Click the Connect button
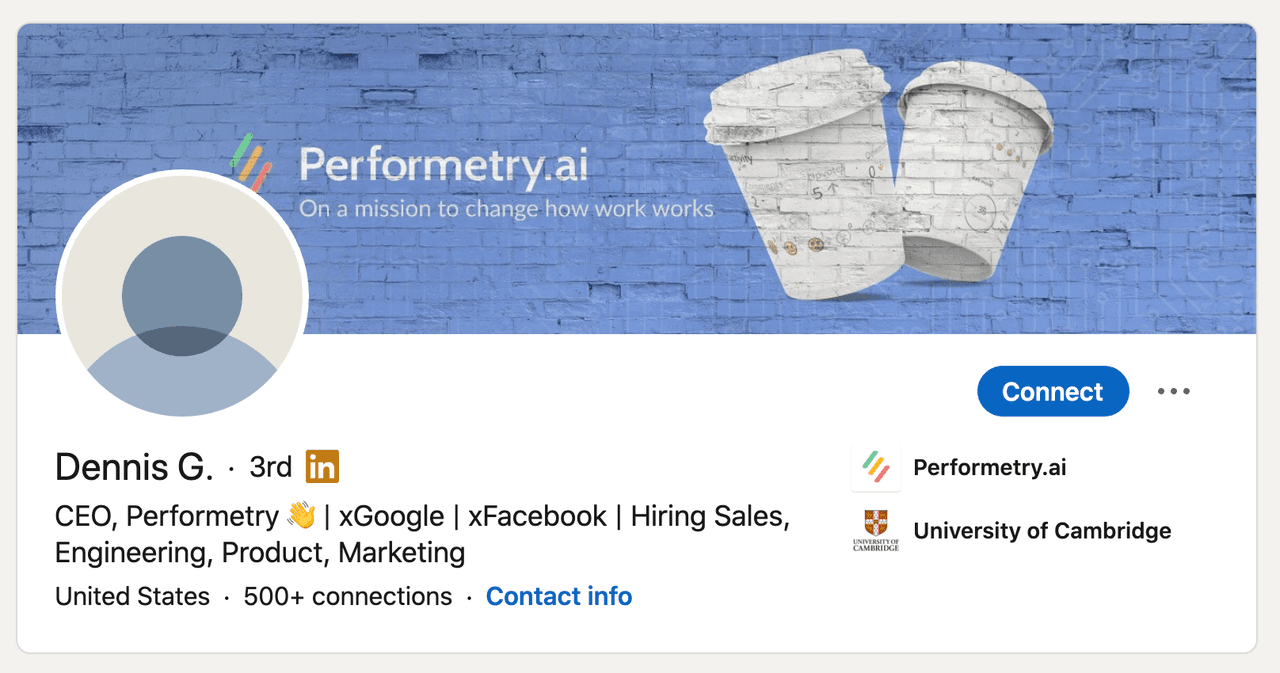The height and width of the screenshot is (673, 1280). point(1052,391)
